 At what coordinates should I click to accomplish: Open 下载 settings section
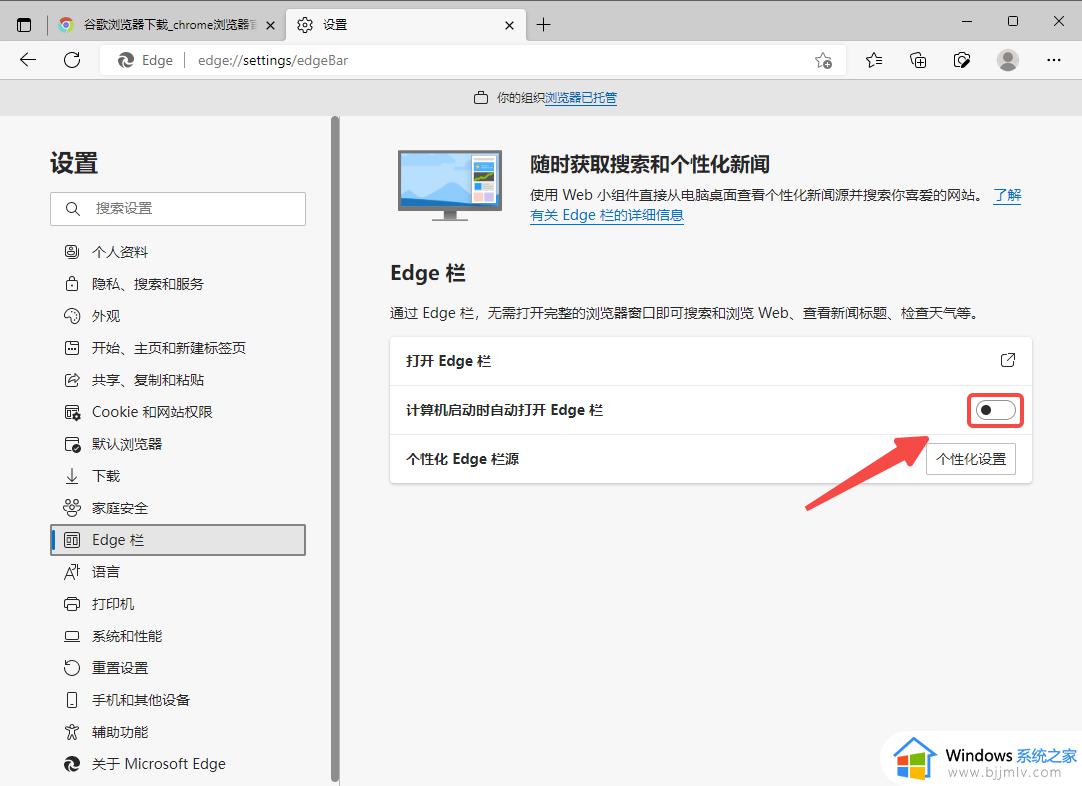[x=178, y=475]
